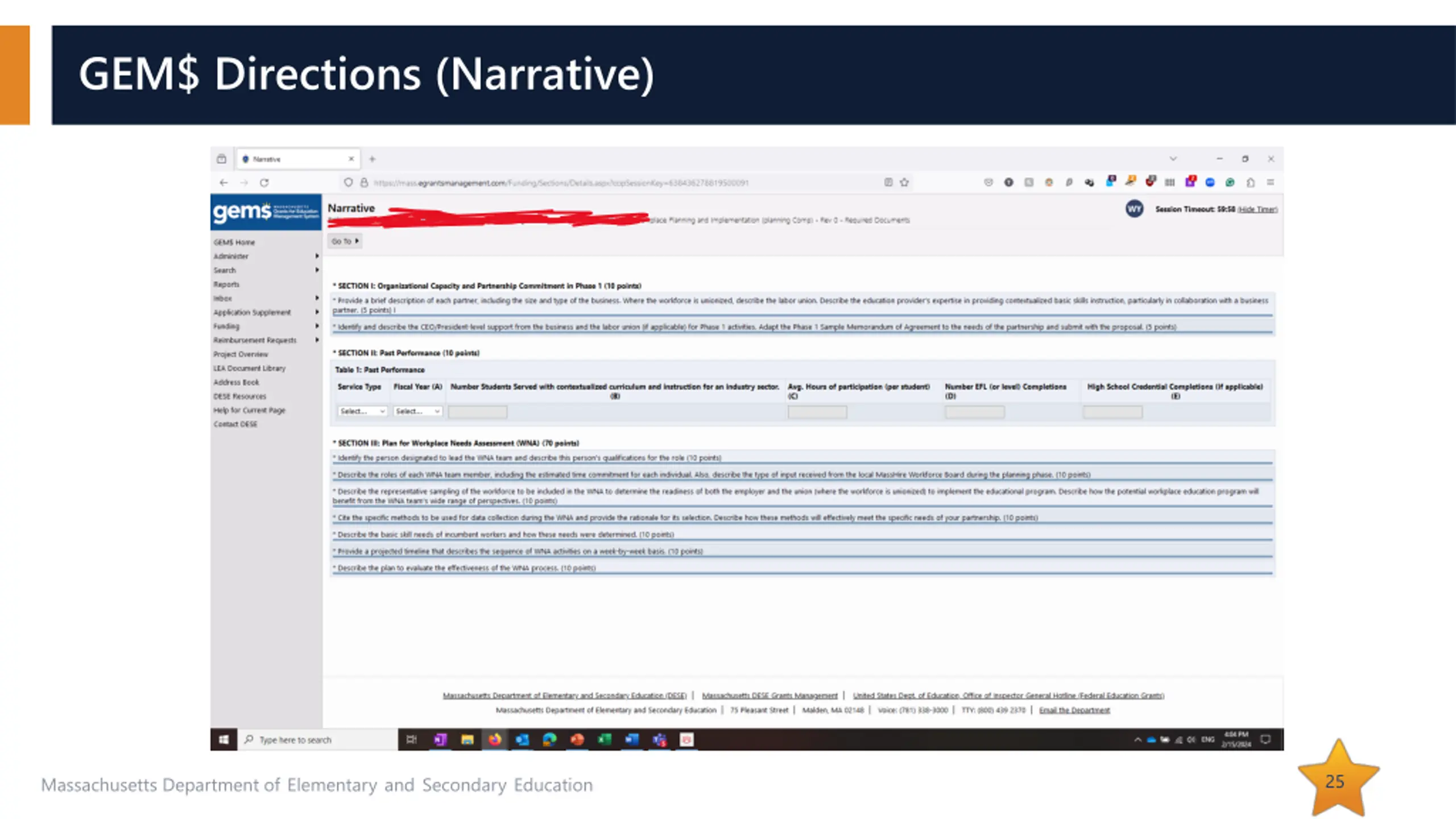Screen dimensions: 1456x819
Task: Open a new browser tab with plus
Action: click(373, 159)
